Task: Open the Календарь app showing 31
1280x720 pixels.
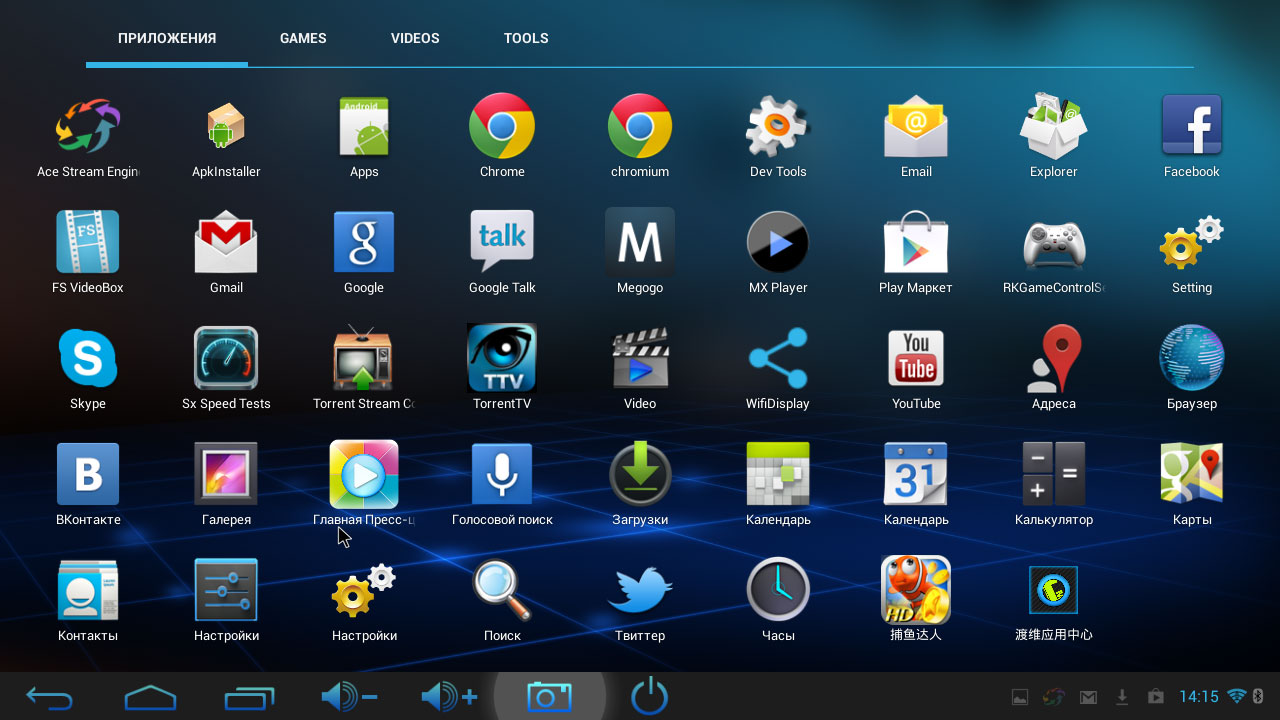Action: 916,474
